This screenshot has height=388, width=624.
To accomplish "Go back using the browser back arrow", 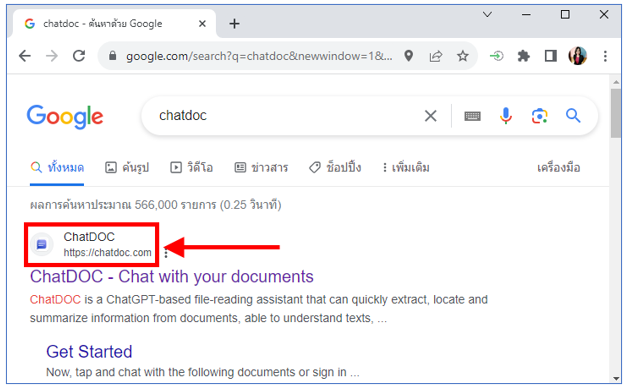I will point(25,56).
